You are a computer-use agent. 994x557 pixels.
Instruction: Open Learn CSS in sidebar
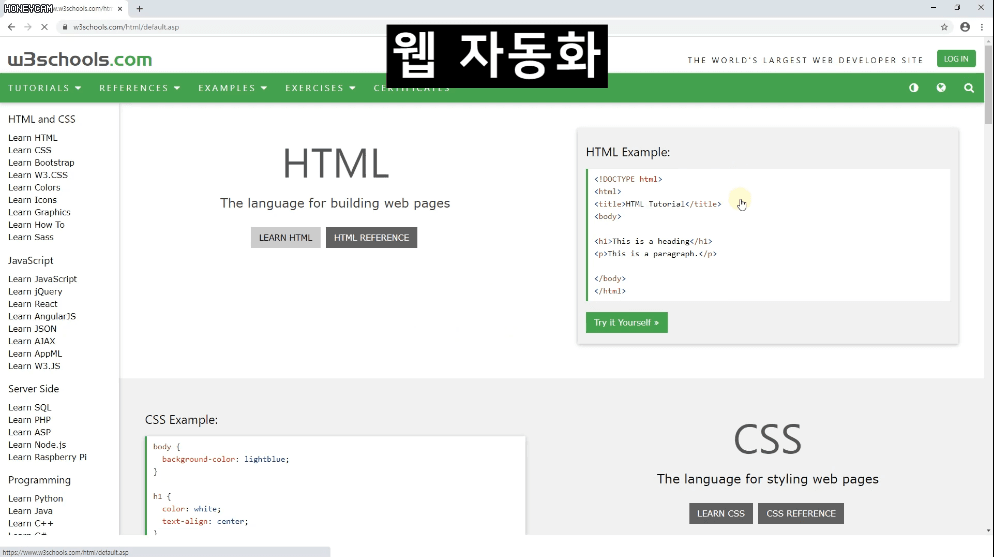(30, 150)
